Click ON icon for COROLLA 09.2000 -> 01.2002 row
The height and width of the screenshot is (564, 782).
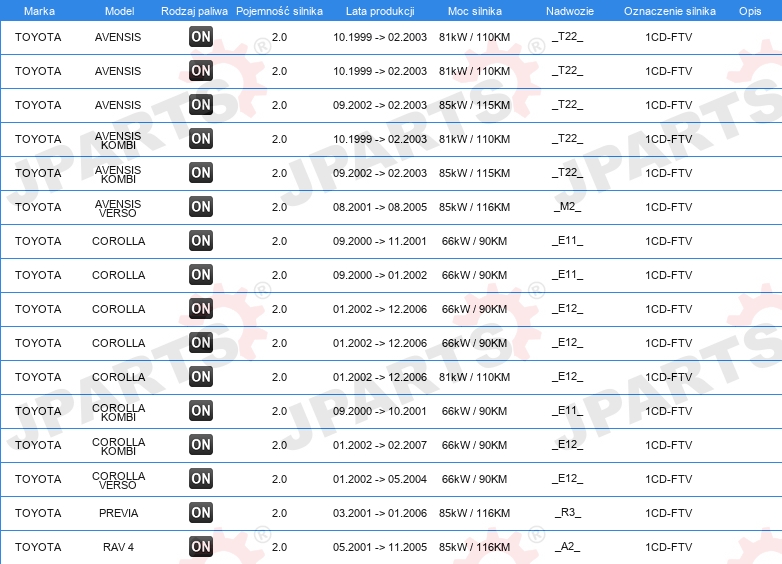click(x=201, y=274)
